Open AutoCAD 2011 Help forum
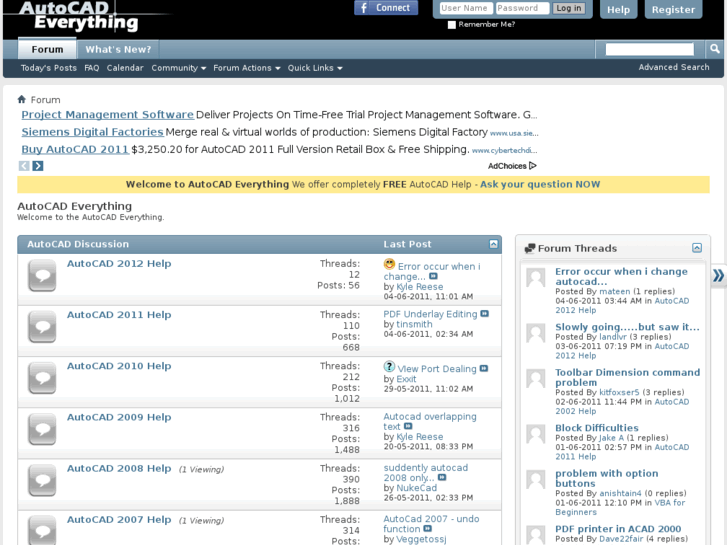 coord(119,314)
